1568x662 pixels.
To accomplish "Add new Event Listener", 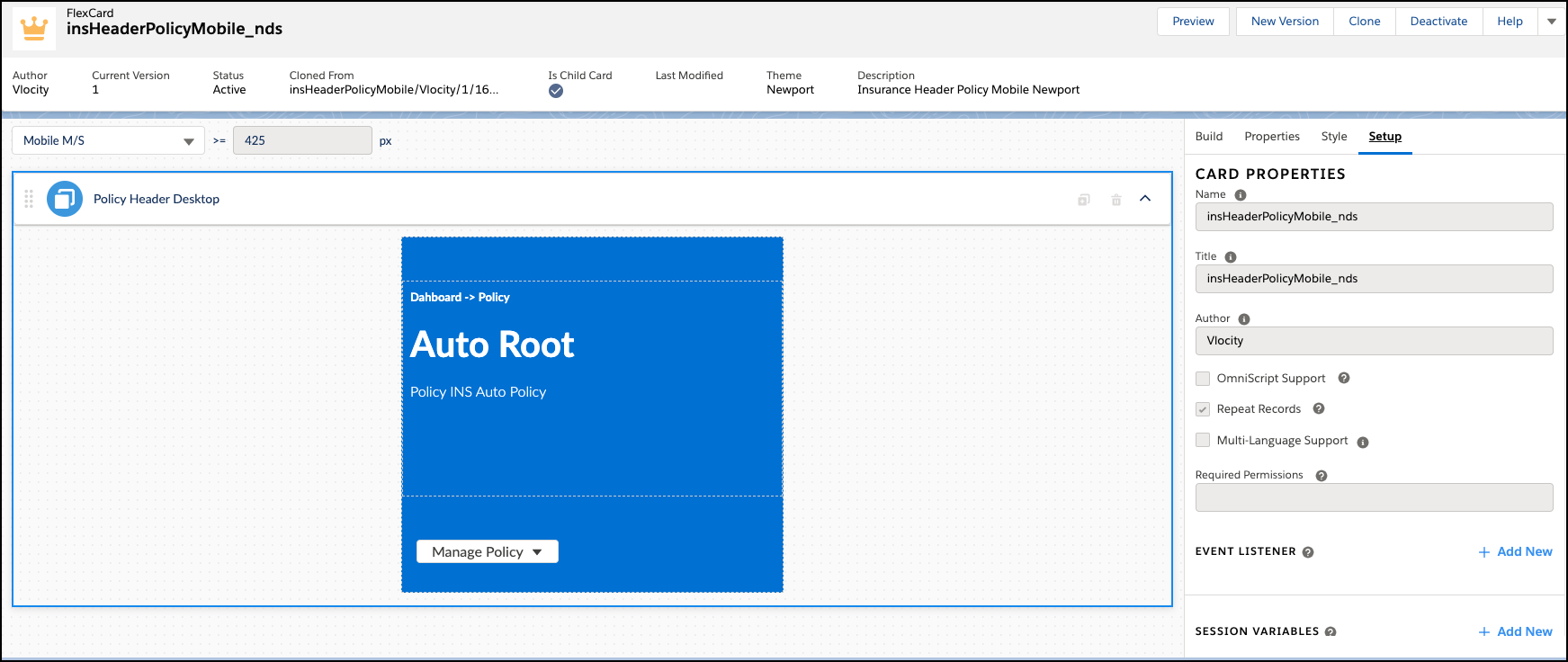I will 1516,552.
